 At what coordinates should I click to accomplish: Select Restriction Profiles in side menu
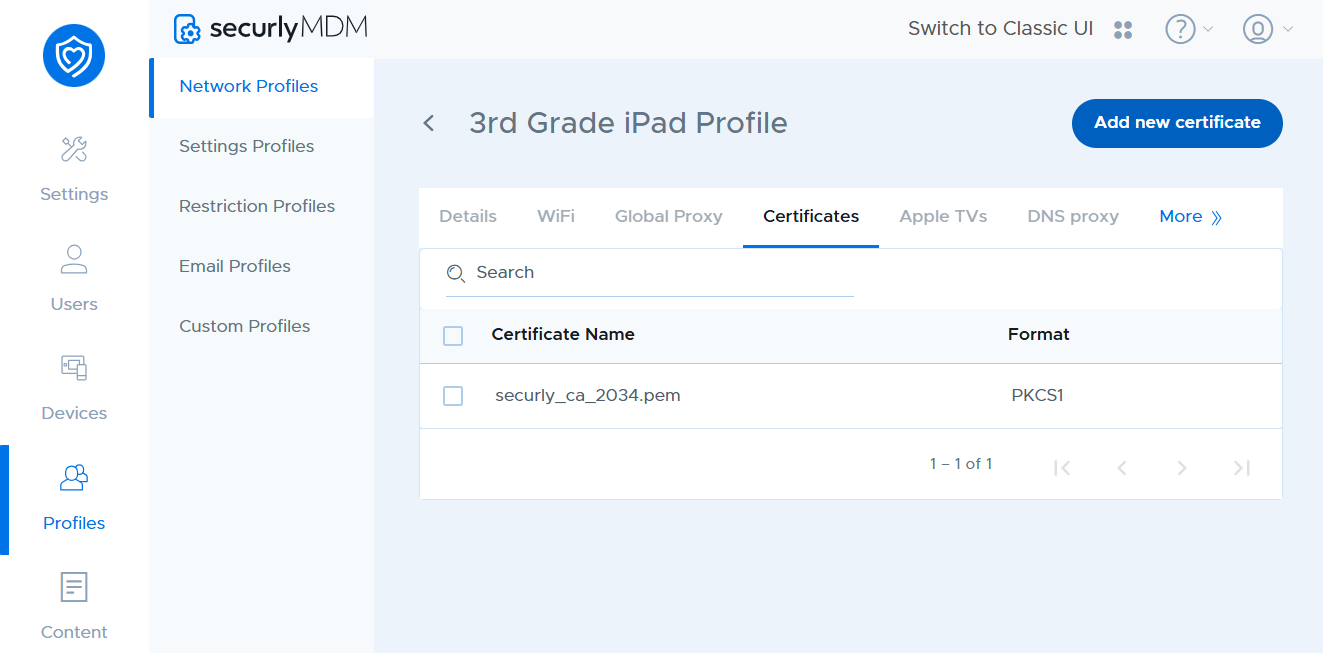tap(257, 206)
